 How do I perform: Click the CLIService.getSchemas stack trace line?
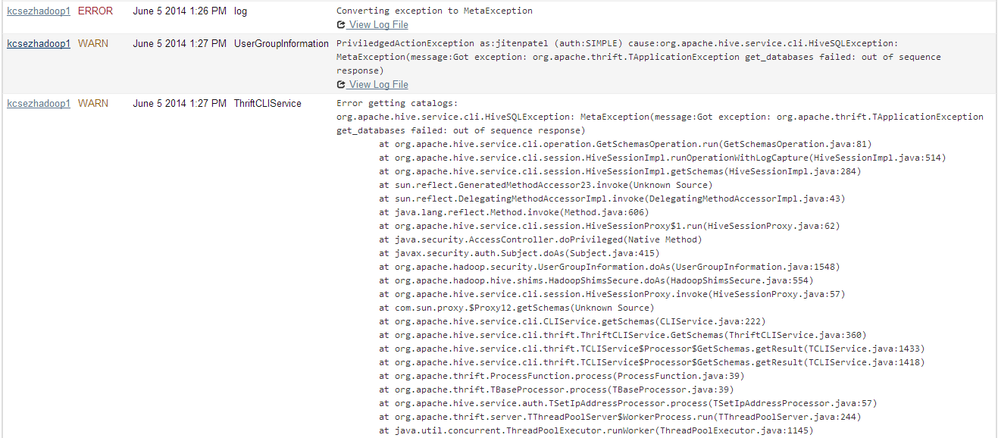coord(572,321)
